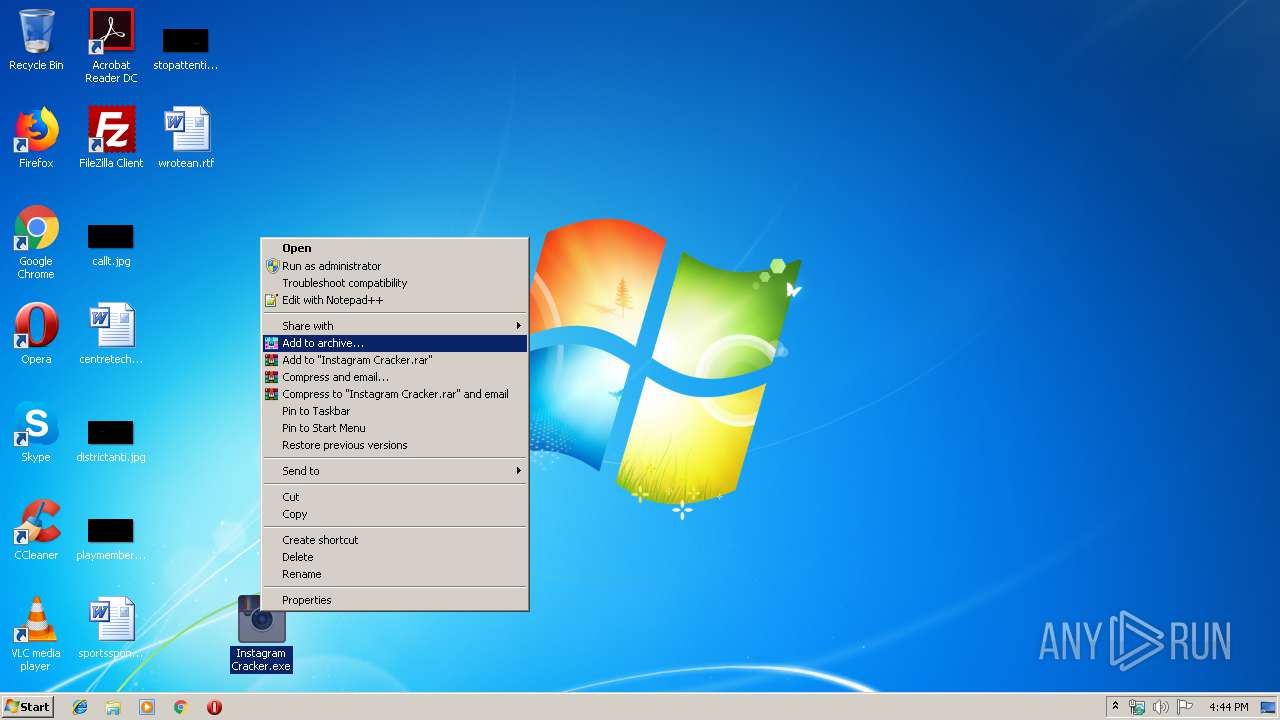
Task: Click the taskbar clock 4:44 PM
Action: [1228, 707]
